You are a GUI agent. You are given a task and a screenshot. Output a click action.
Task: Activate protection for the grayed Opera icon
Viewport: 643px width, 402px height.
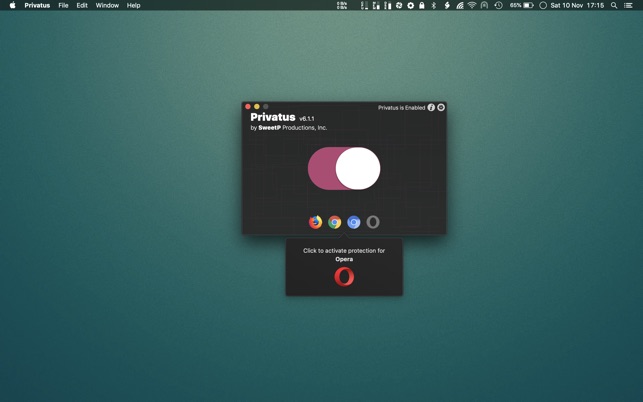[x=373, y=222]
